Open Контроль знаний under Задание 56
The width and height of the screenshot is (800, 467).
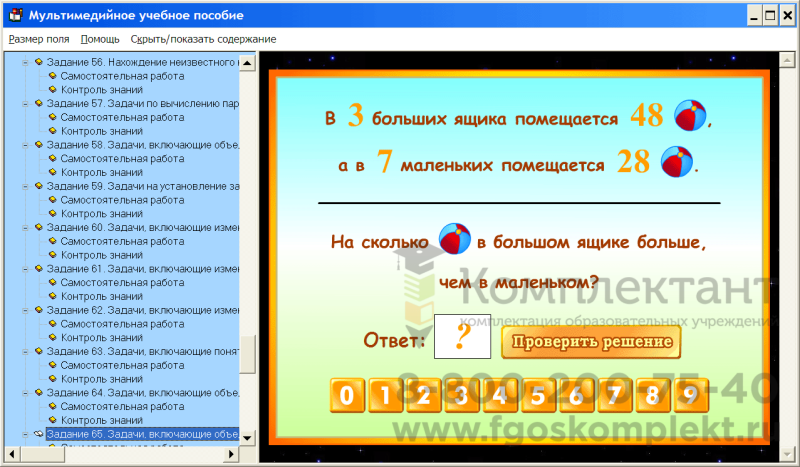click(x=102, y=90)
